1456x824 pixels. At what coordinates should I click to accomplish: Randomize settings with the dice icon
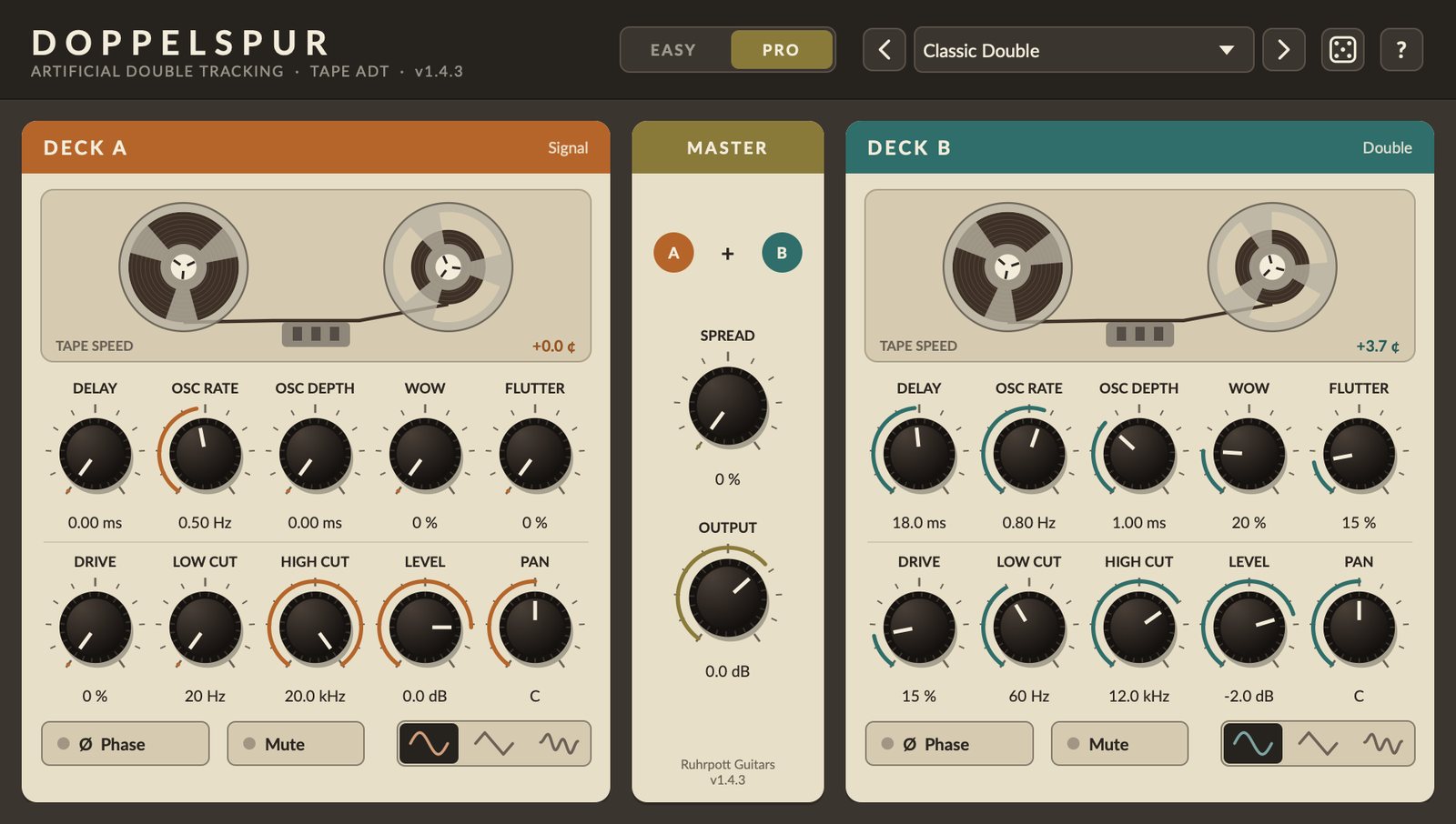point(1342,50)
